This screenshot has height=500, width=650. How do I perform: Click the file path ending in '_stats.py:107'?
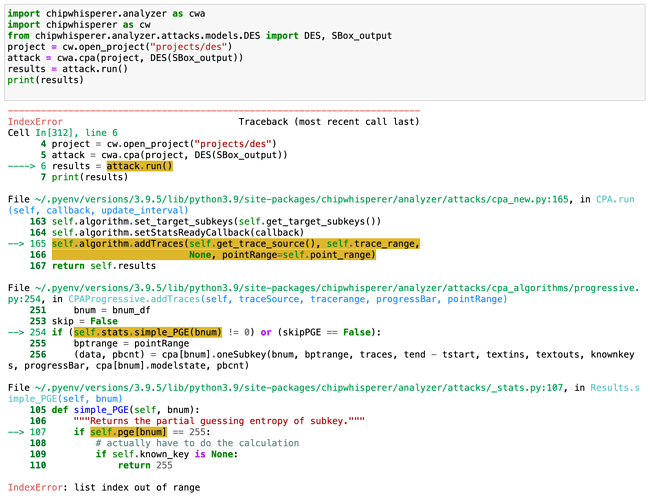298,388
